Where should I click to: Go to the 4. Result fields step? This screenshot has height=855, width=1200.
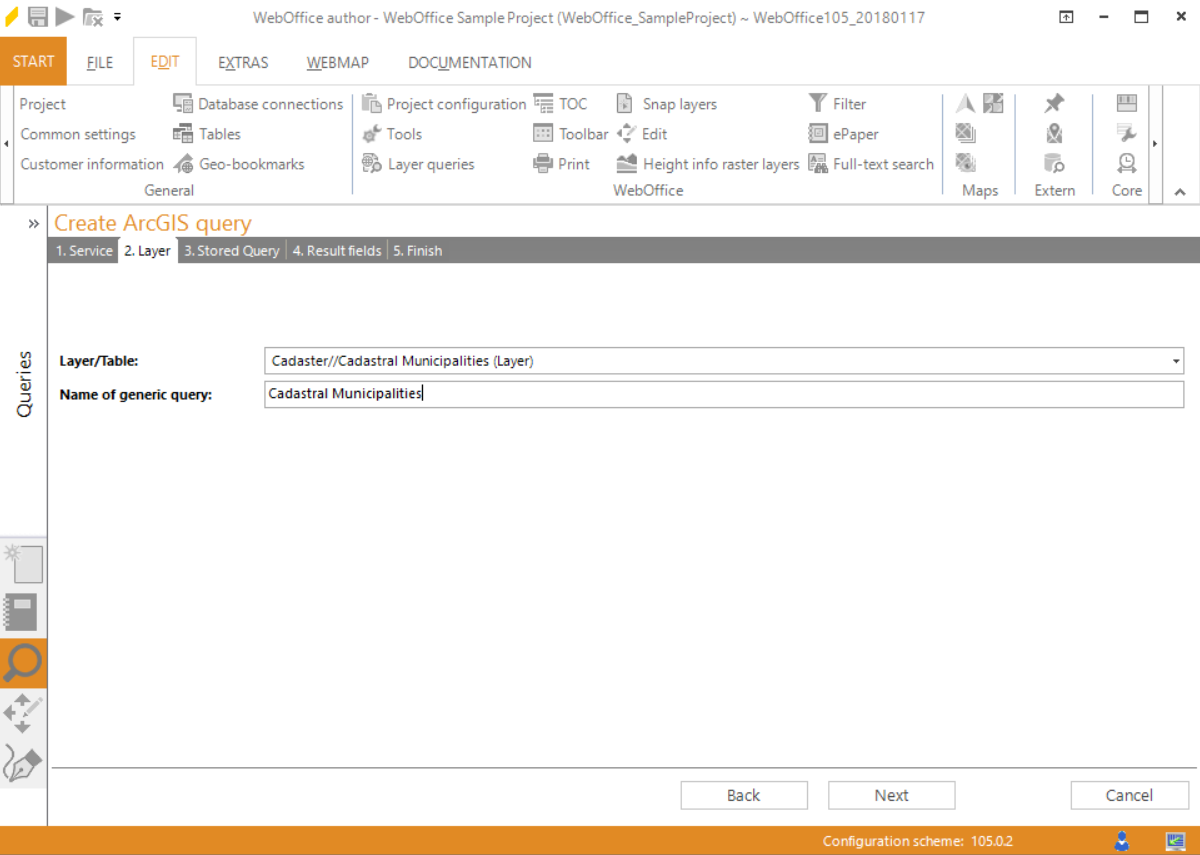point(337,250)
